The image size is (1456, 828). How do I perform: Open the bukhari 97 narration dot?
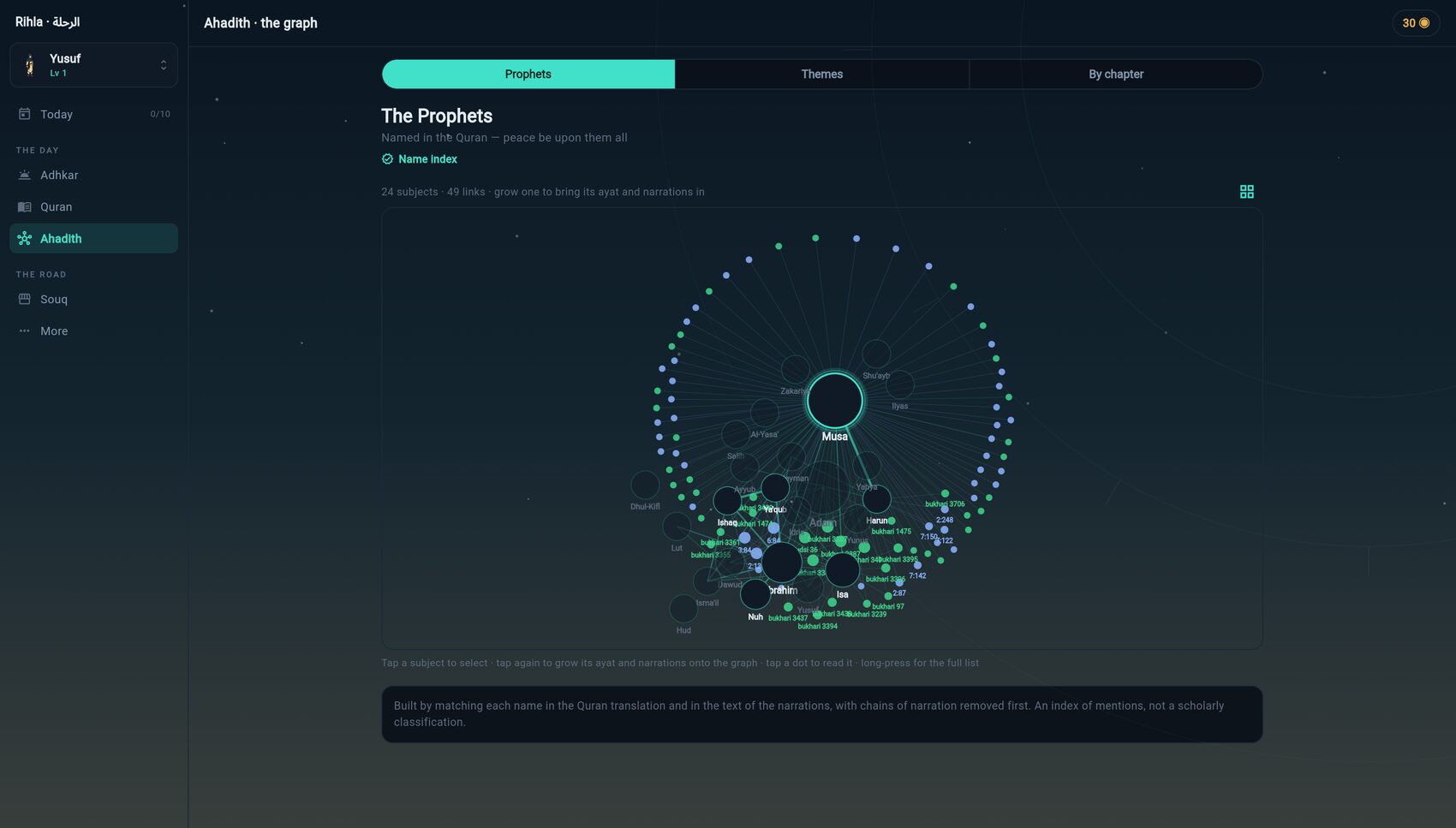coord(888,596)
